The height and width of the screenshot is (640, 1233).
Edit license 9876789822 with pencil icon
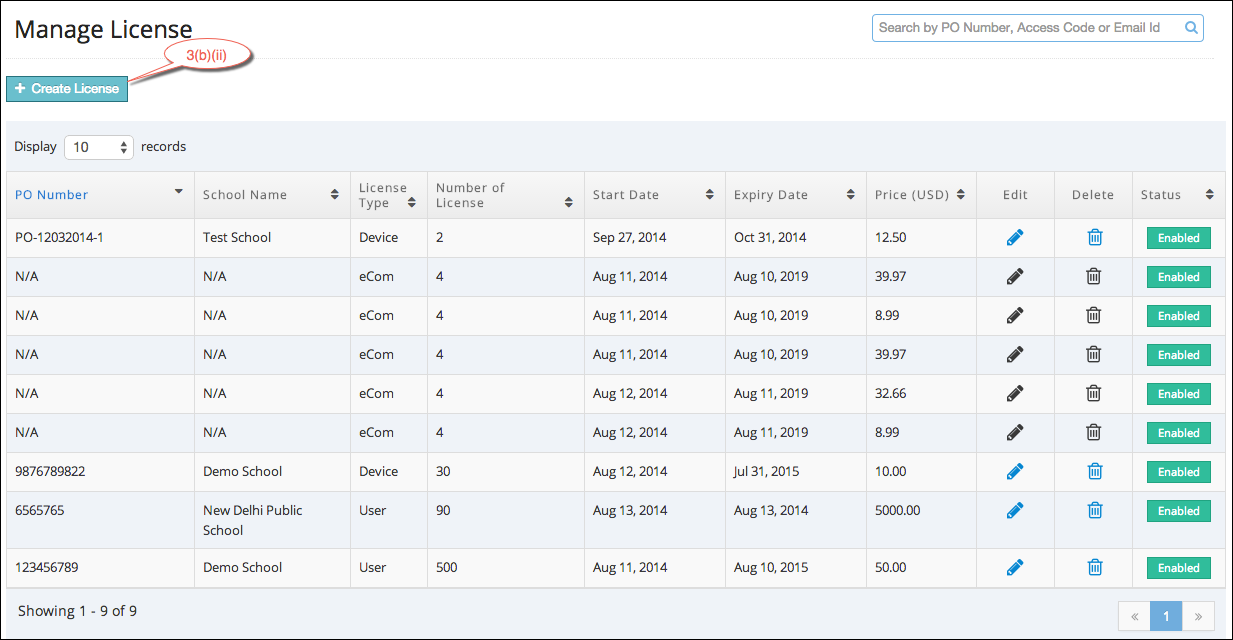coord(1015,472)
